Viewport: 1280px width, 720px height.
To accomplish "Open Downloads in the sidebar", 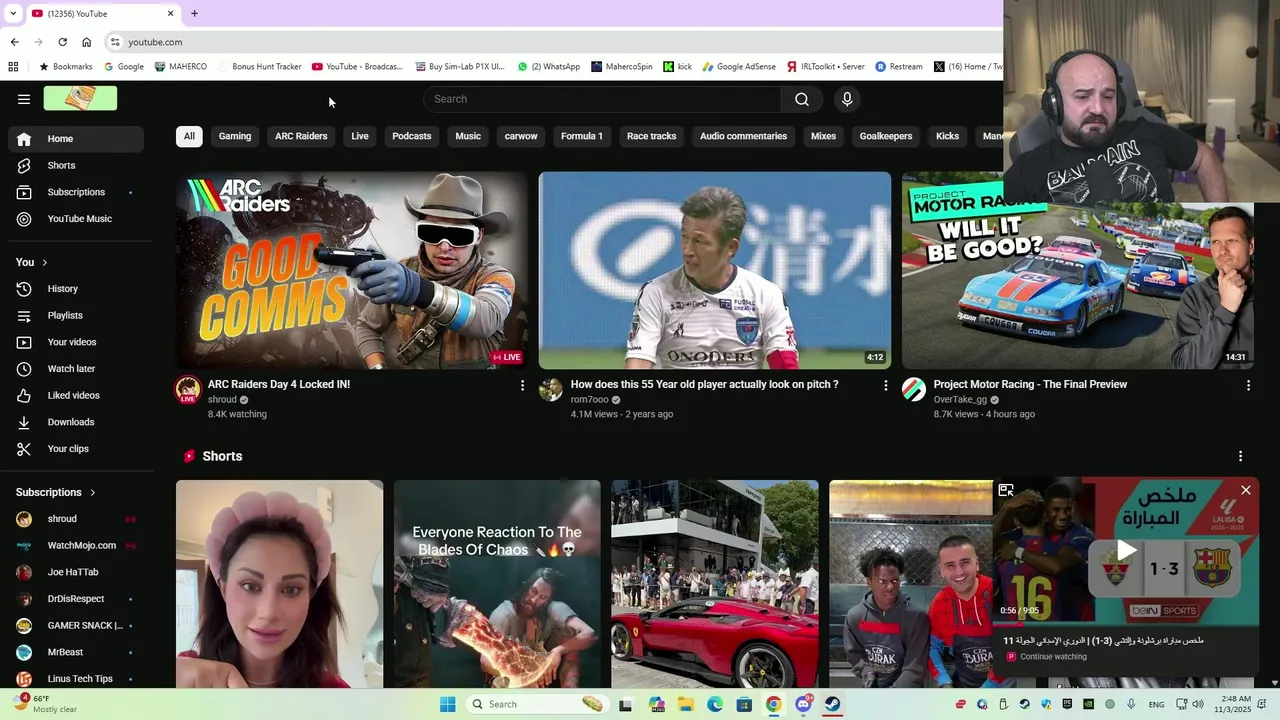I will 76,422.
